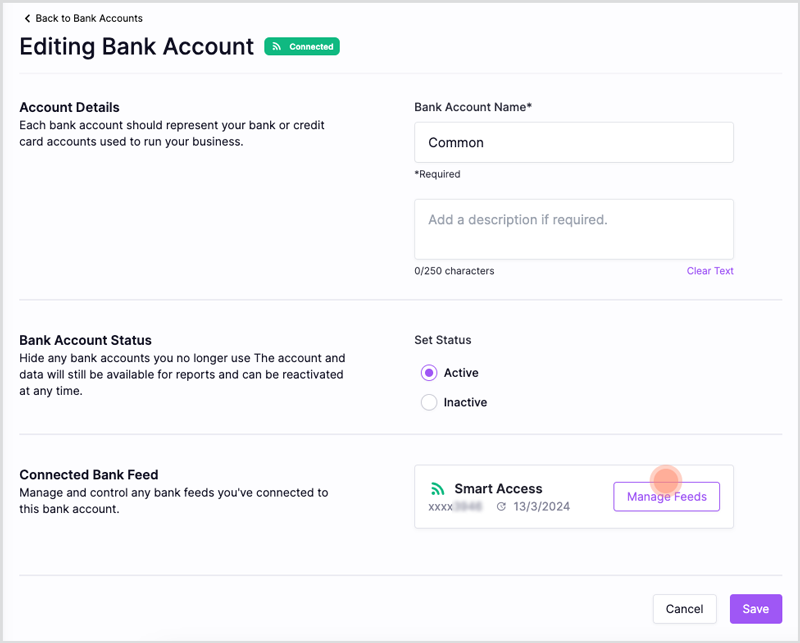800x643 pixels.
Task: Click the Clear Text link
Action: 710,271
